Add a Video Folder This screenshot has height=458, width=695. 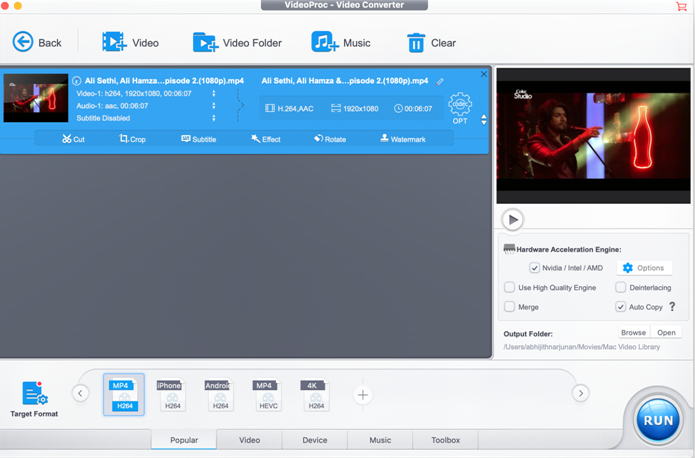pos(205,42)
